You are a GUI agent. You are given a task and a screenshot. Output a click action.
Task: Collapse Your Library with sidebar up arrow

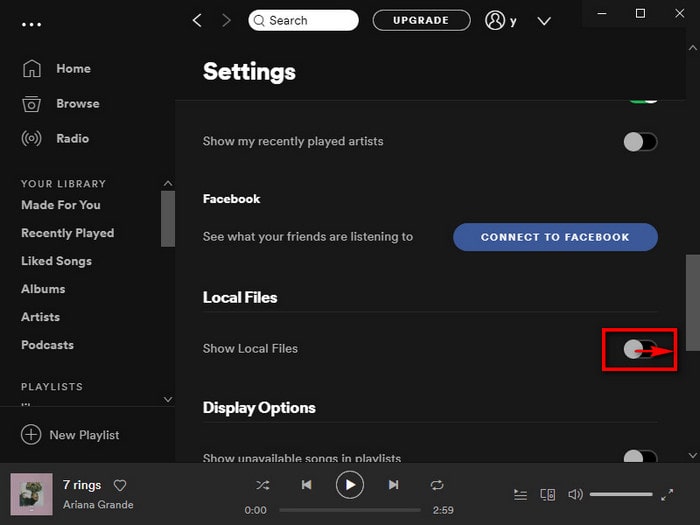click(168, 183)
